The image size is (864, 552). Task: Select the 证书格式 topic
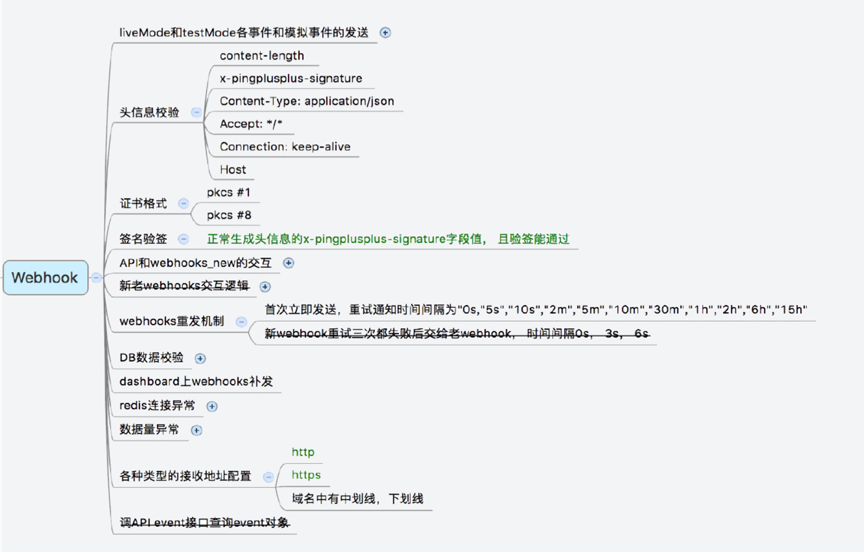(143, 203)
